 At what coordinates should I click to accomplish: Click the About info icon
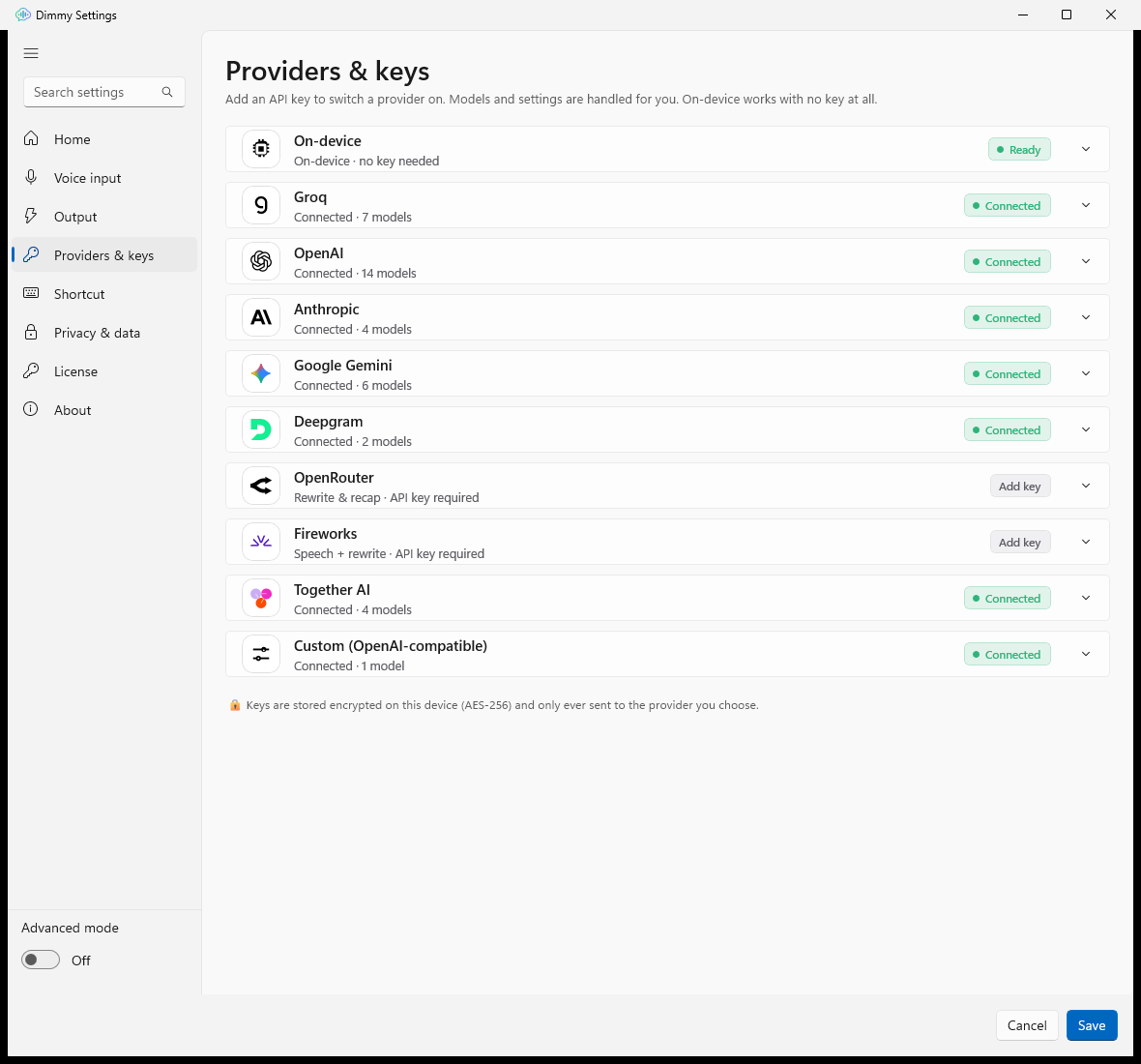(x=31, y=409)
